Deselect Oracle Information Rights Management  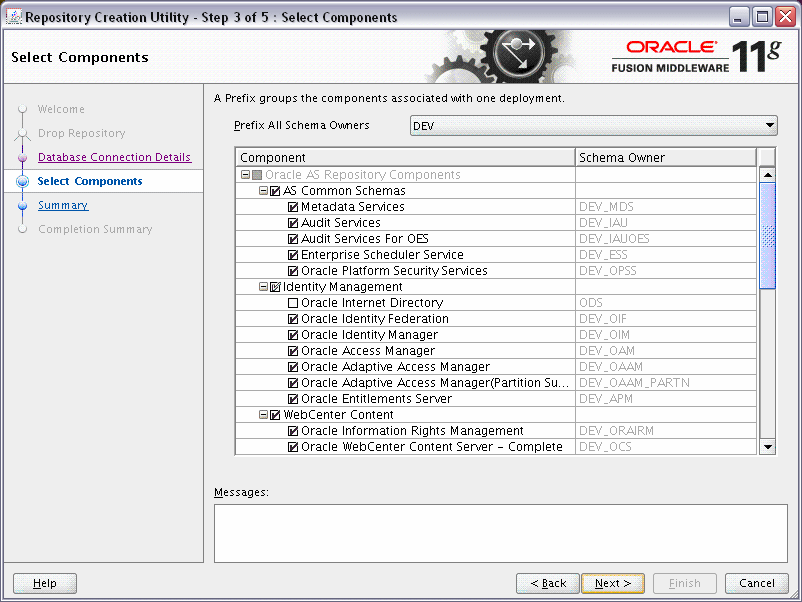293,430
